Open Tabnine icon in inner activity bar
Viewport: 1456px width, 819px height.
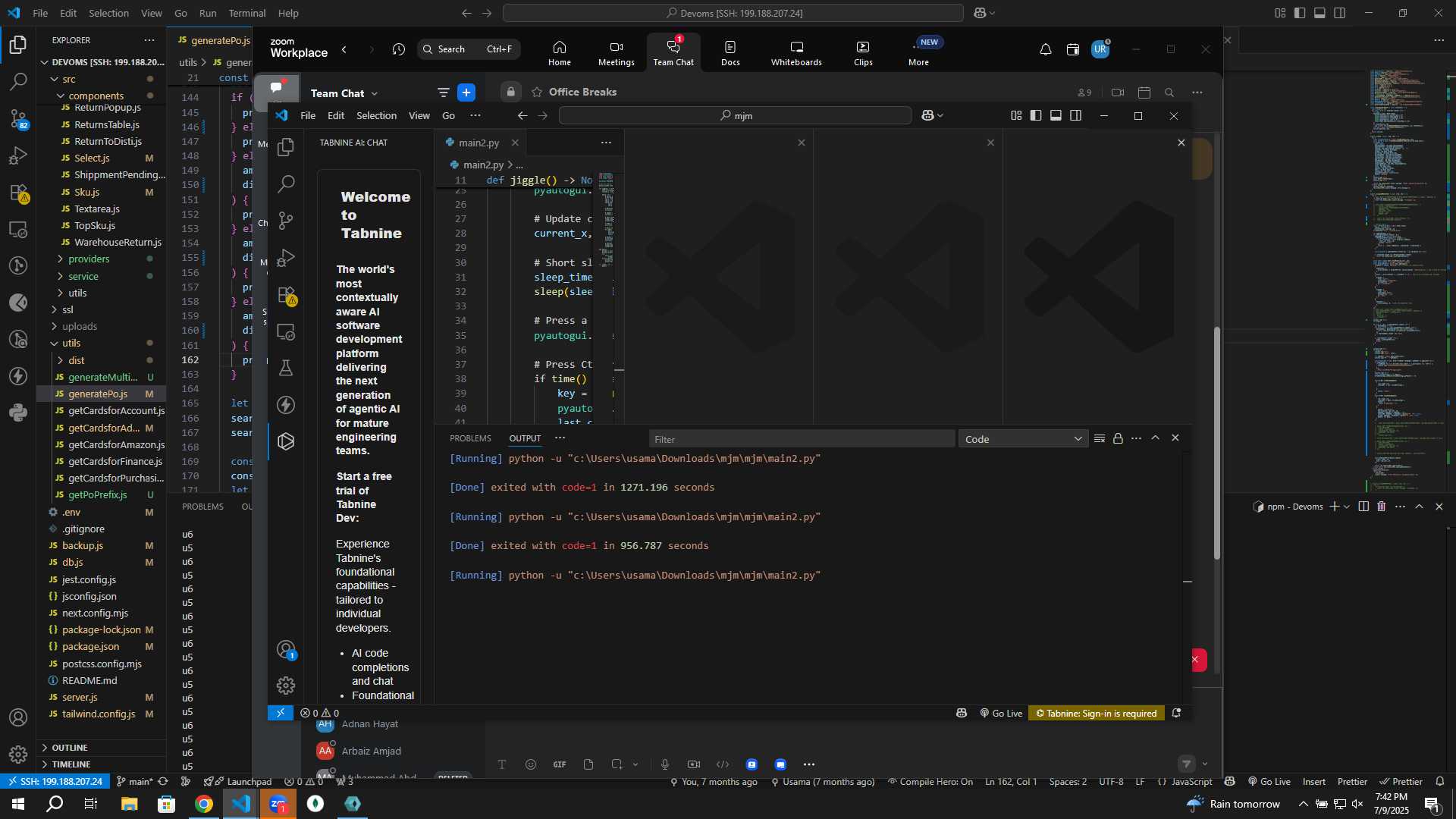pyautogui.click(x=286, y=441)
